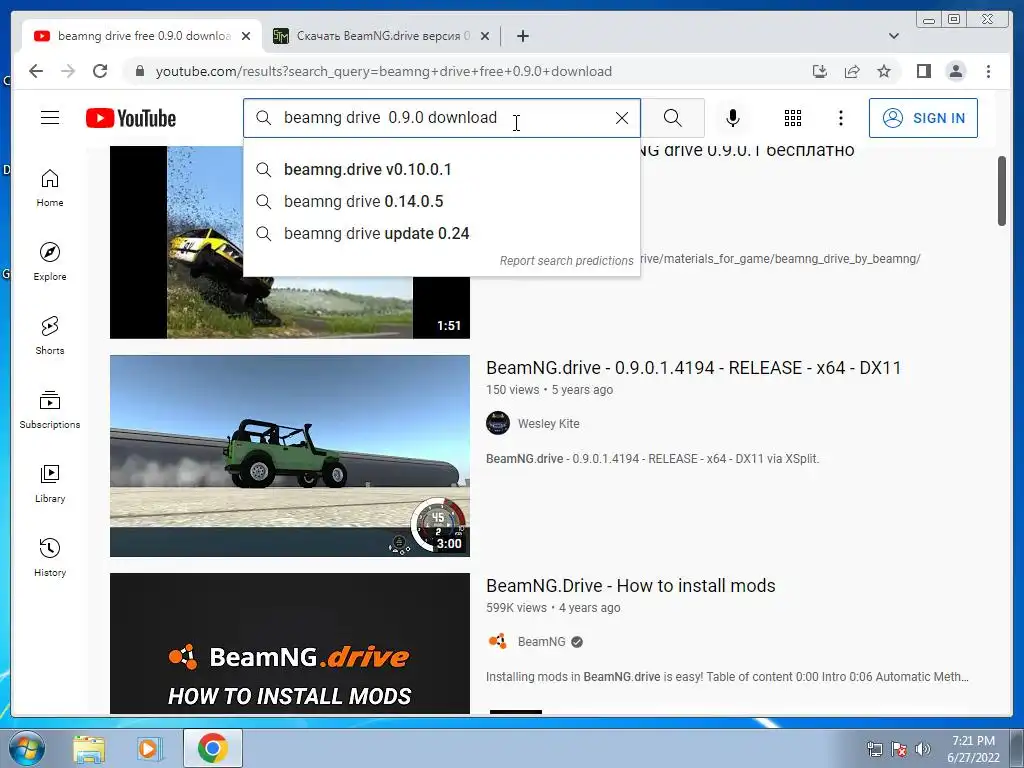Open YouTube apps grid
The image size is (1024, 768).
(x=793, y=118)
